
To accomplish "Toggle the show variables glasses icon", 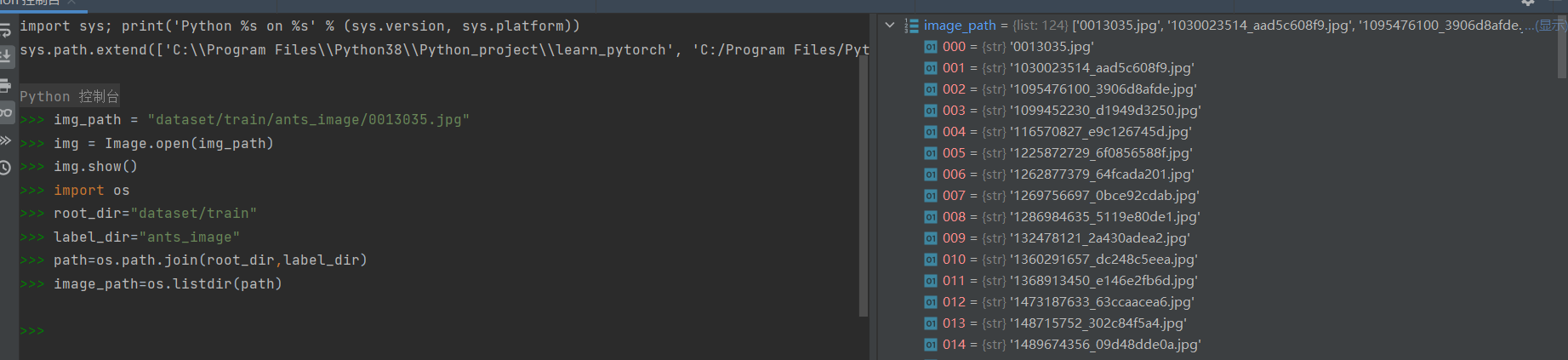I will click(6, 112).
